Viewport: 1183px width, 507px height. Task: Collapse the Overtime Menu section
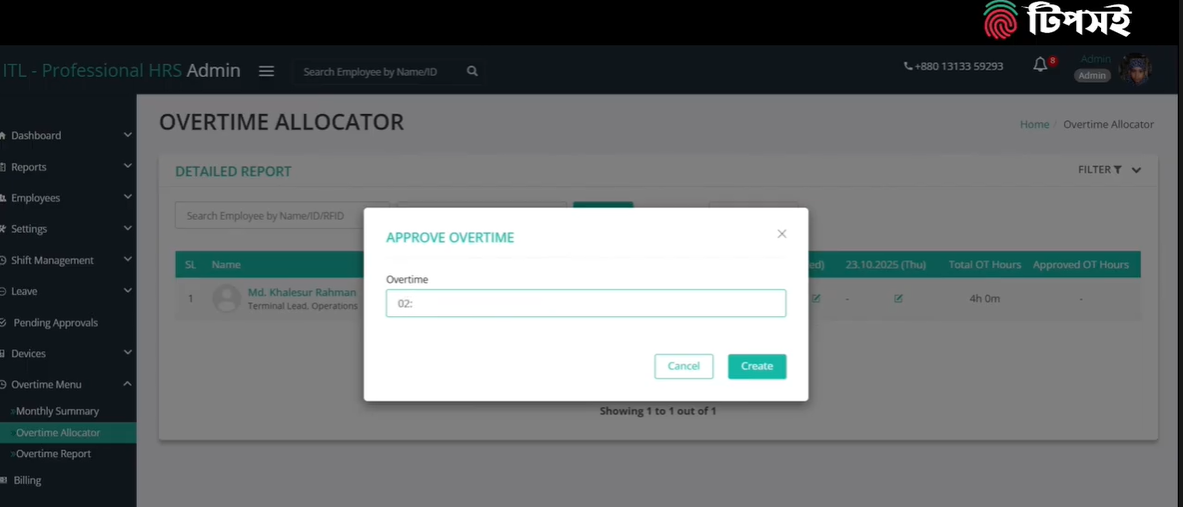pyautogui.click(x=66, y=384)
